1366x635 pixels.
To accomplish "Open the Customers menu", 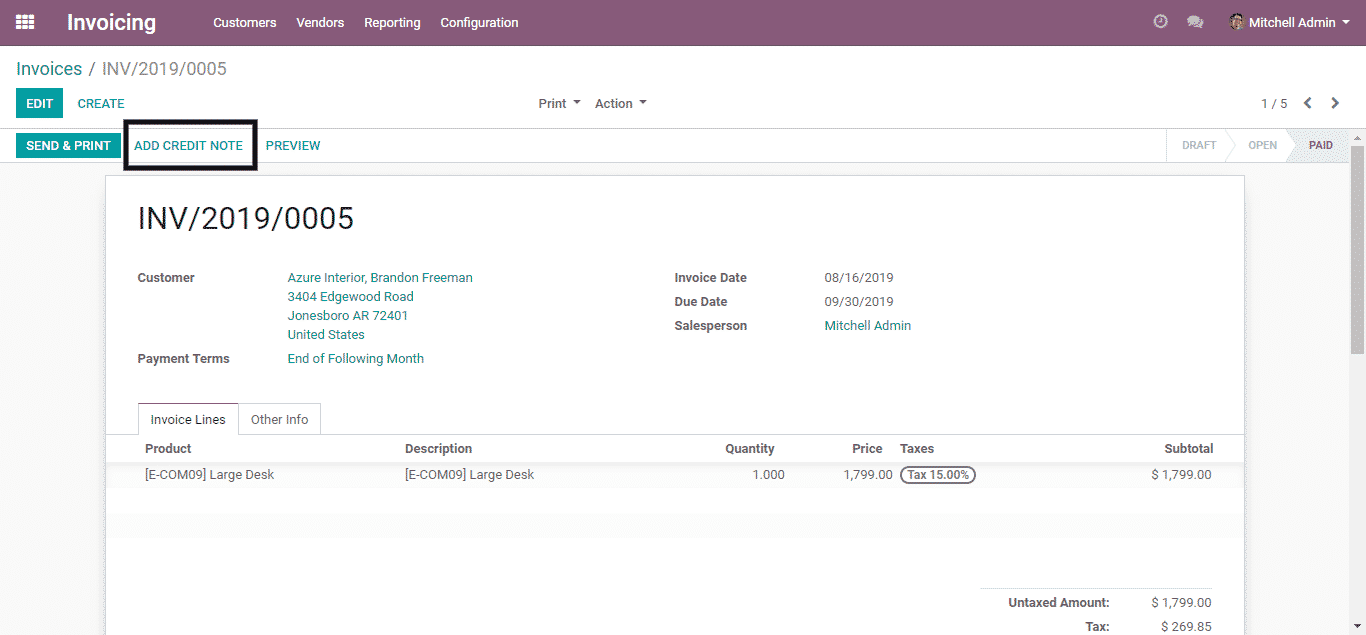I will [244, 22].
